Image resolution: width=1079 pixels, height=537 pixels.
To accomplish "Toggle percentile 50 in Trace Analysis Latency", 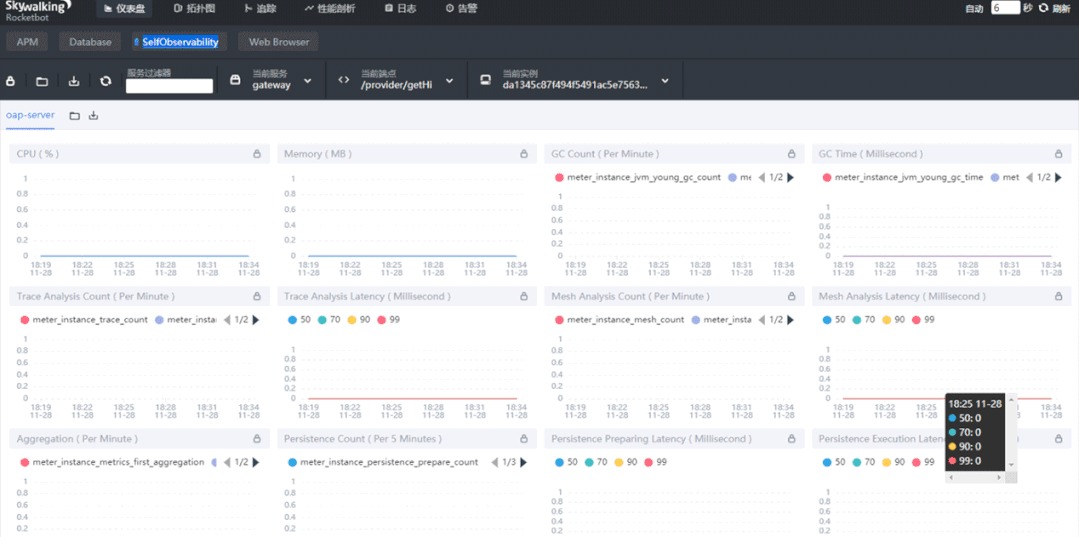I will (x=299, y=320).
